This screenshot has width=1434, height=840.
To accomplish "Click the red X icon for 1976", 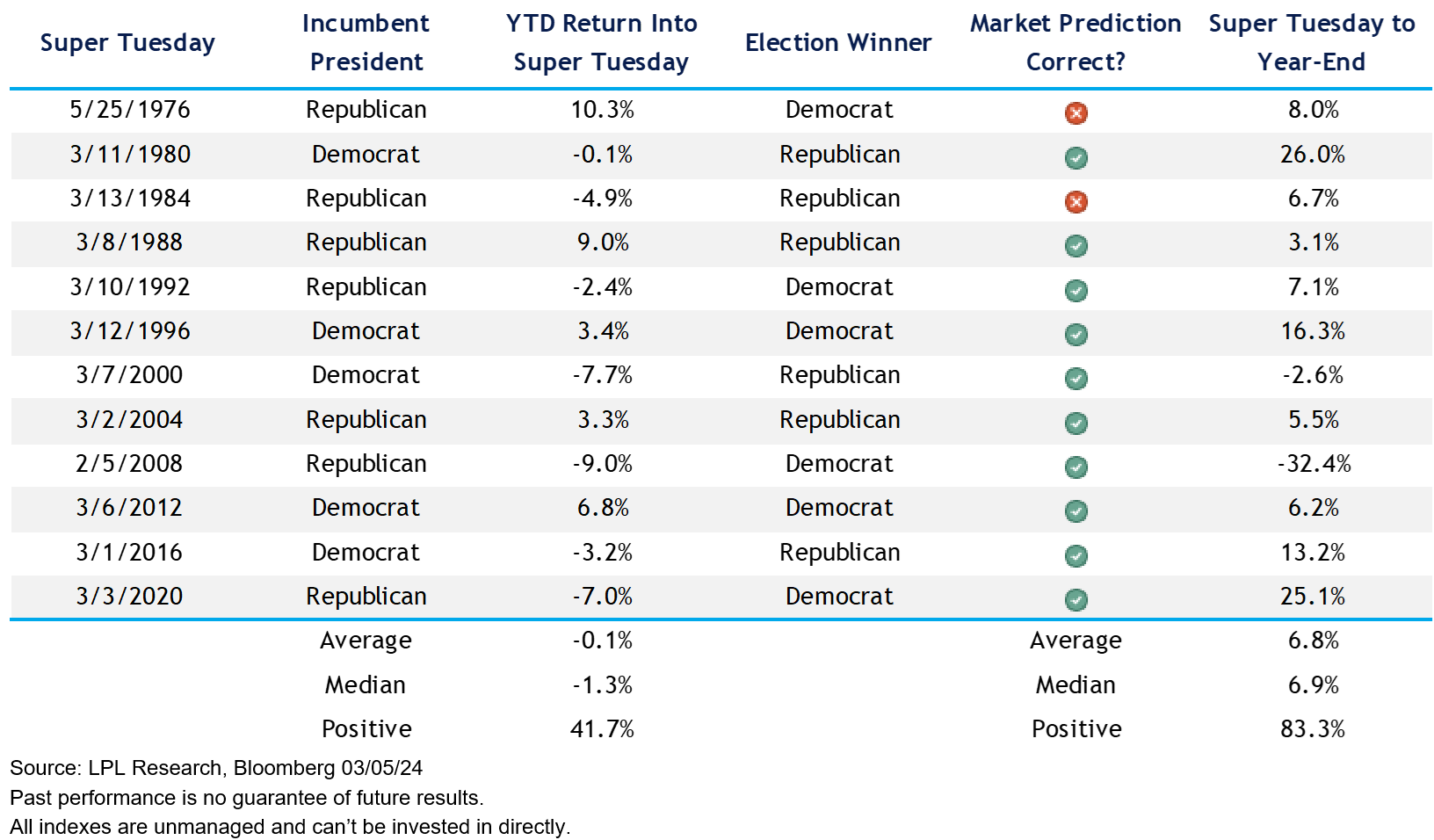I will (1075, 112).
